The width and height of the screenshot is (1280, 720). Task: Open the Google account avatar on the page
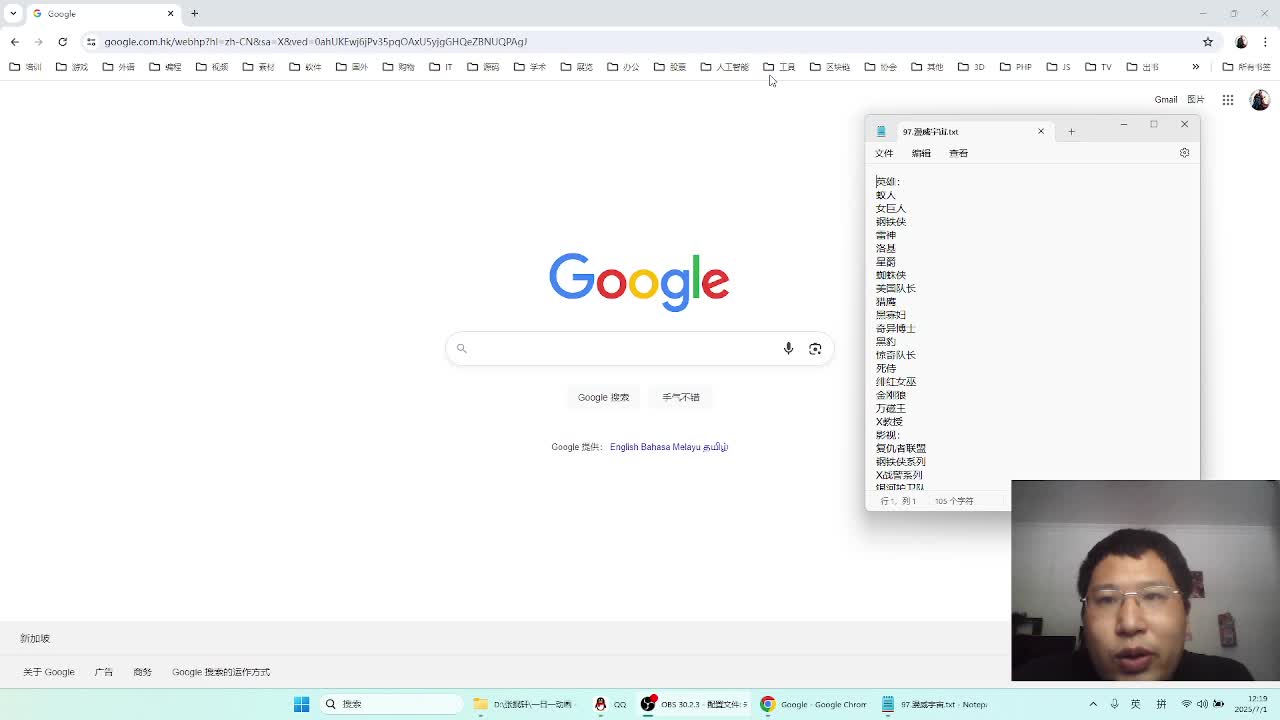pyautogui.click(x=1259, y=100)
